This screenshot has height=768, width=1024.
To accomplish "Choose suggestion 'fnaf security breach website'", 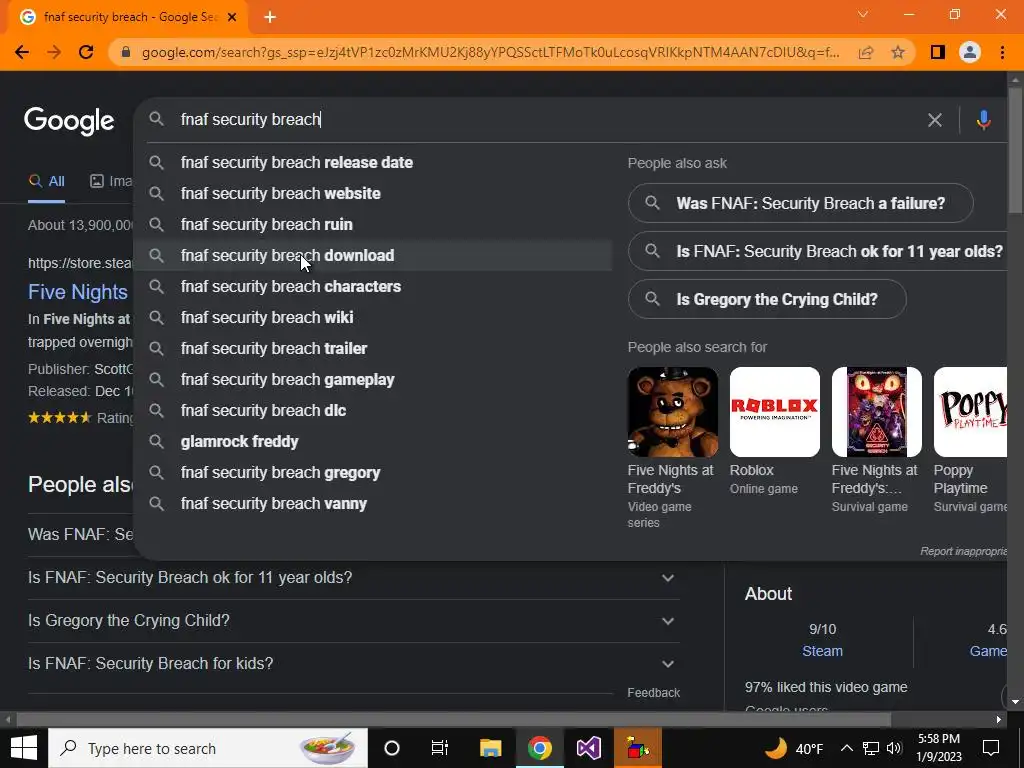I will 373,193.
